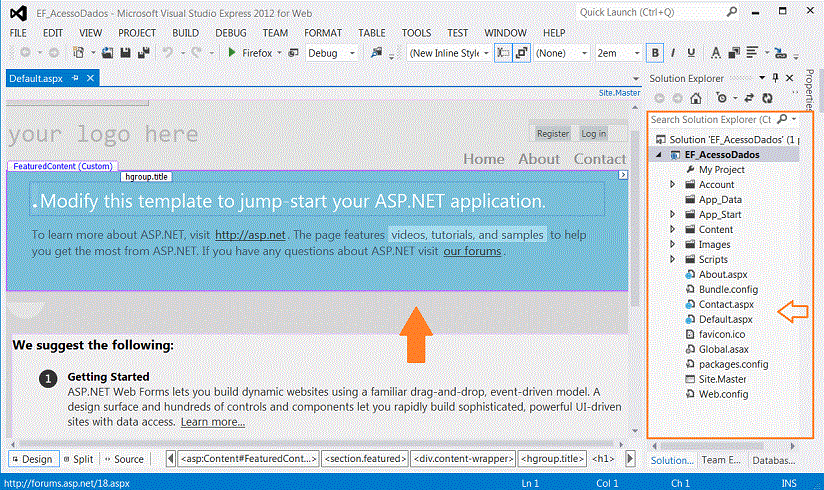Viewport: 824px width, 490px height.
Task: Switch to Design view
Action: pos(33,459)
